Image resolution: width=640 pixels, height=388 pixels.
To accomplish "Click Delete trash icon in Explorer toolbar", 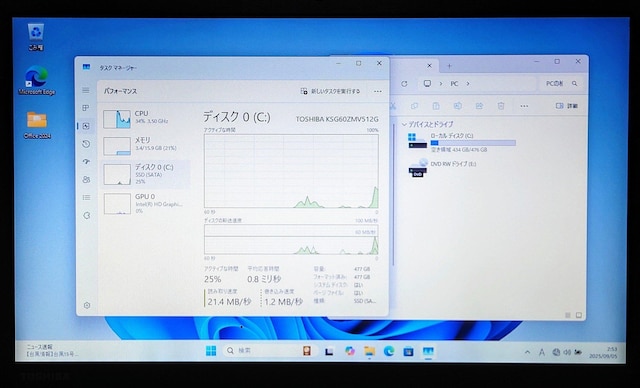I will (x=501, y=106).
